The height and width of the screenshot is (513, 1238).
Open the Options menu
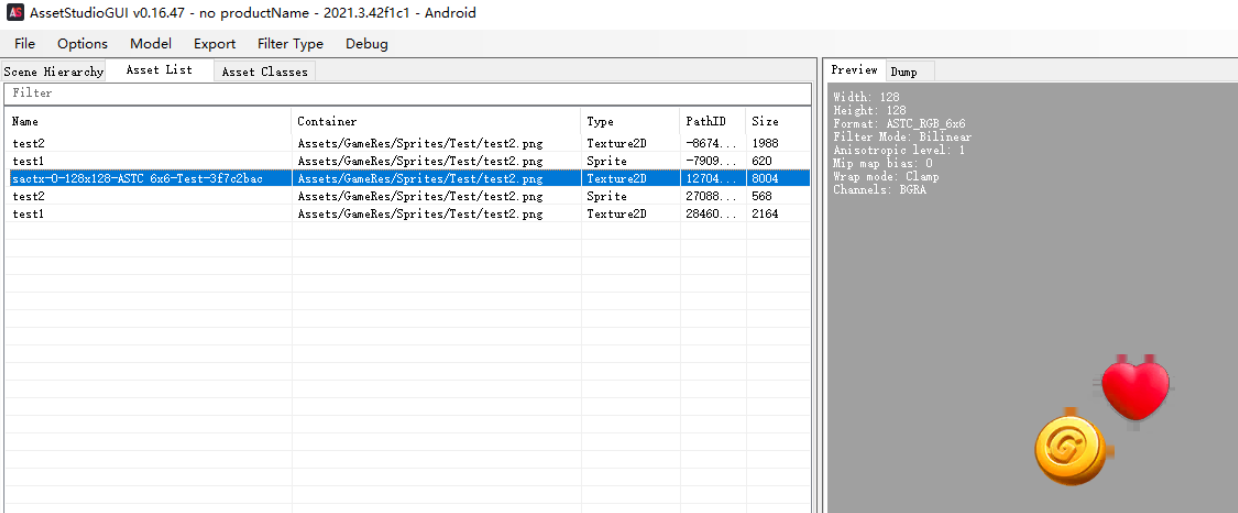pyautogui.click(x=82, y=44)
